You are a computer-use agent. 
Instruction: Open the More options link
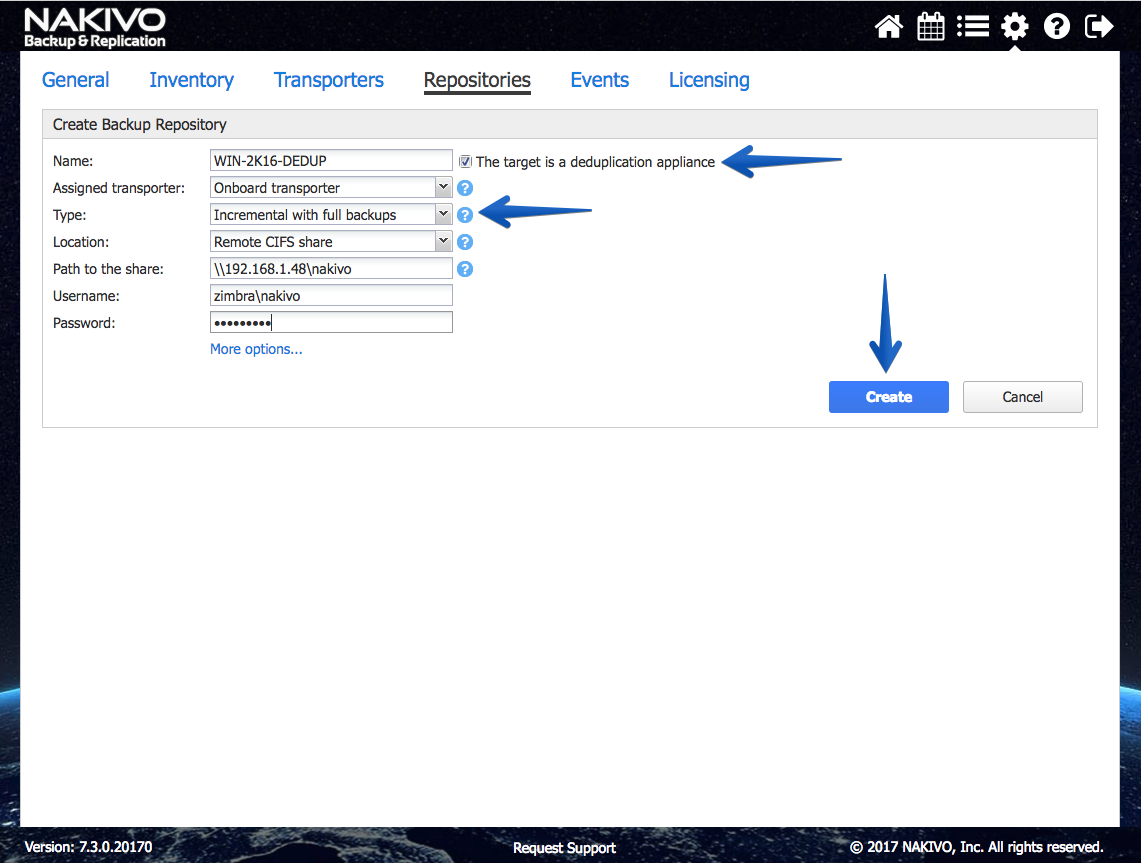[256, 349]
